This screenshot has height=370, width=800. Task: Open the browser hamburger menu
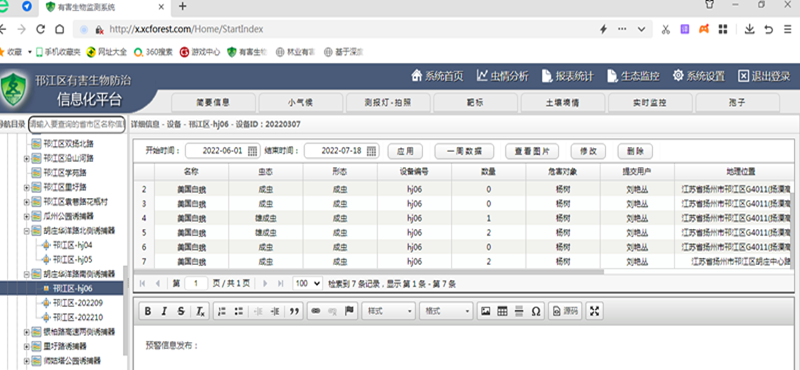click(788, 29)
